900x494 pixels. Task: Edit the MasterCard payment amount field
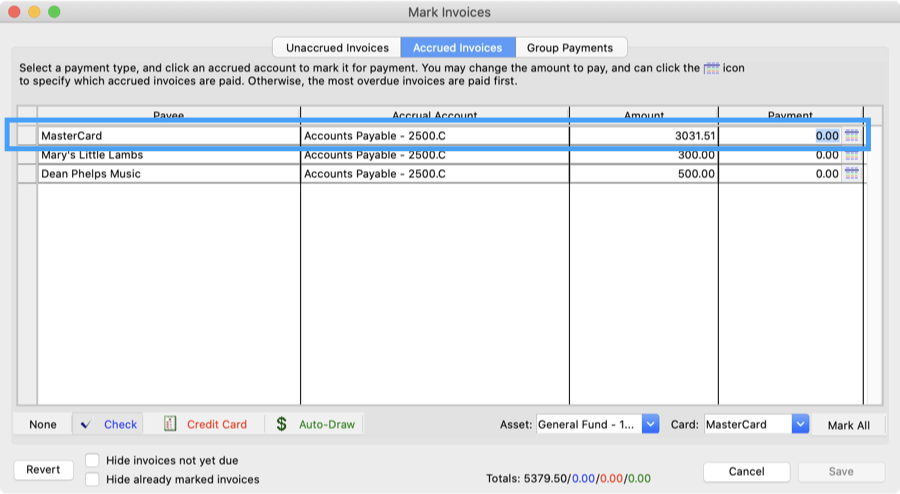pos(780,136)
